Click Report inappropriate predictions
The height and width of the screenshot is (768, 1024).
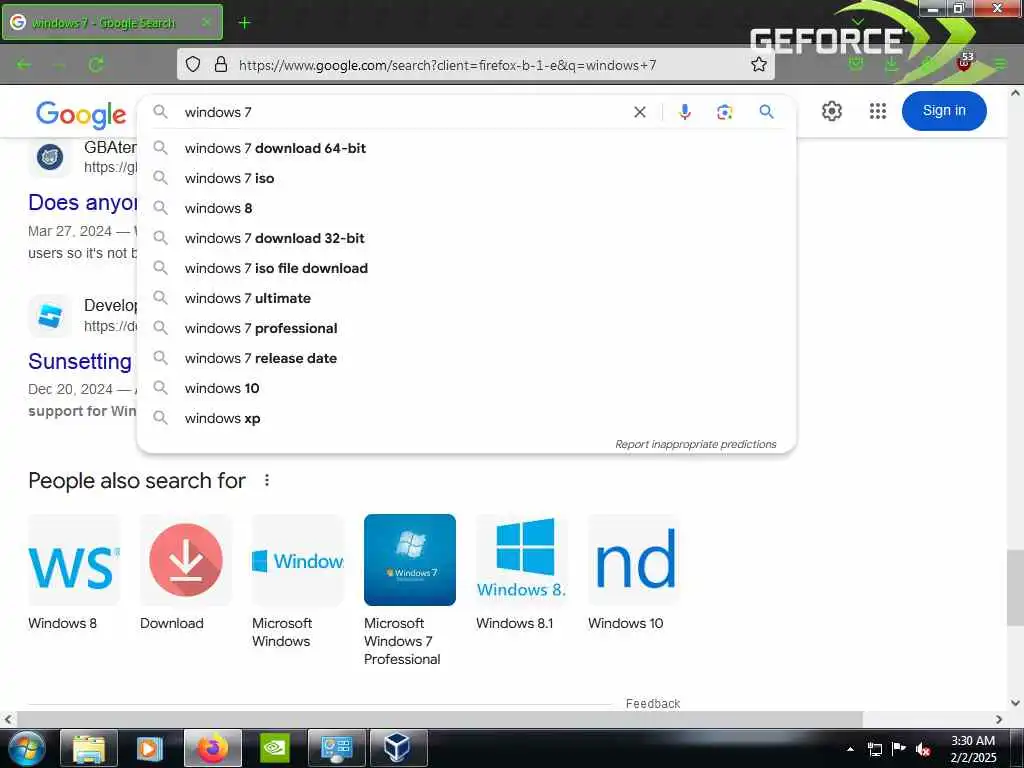[696, 444]
